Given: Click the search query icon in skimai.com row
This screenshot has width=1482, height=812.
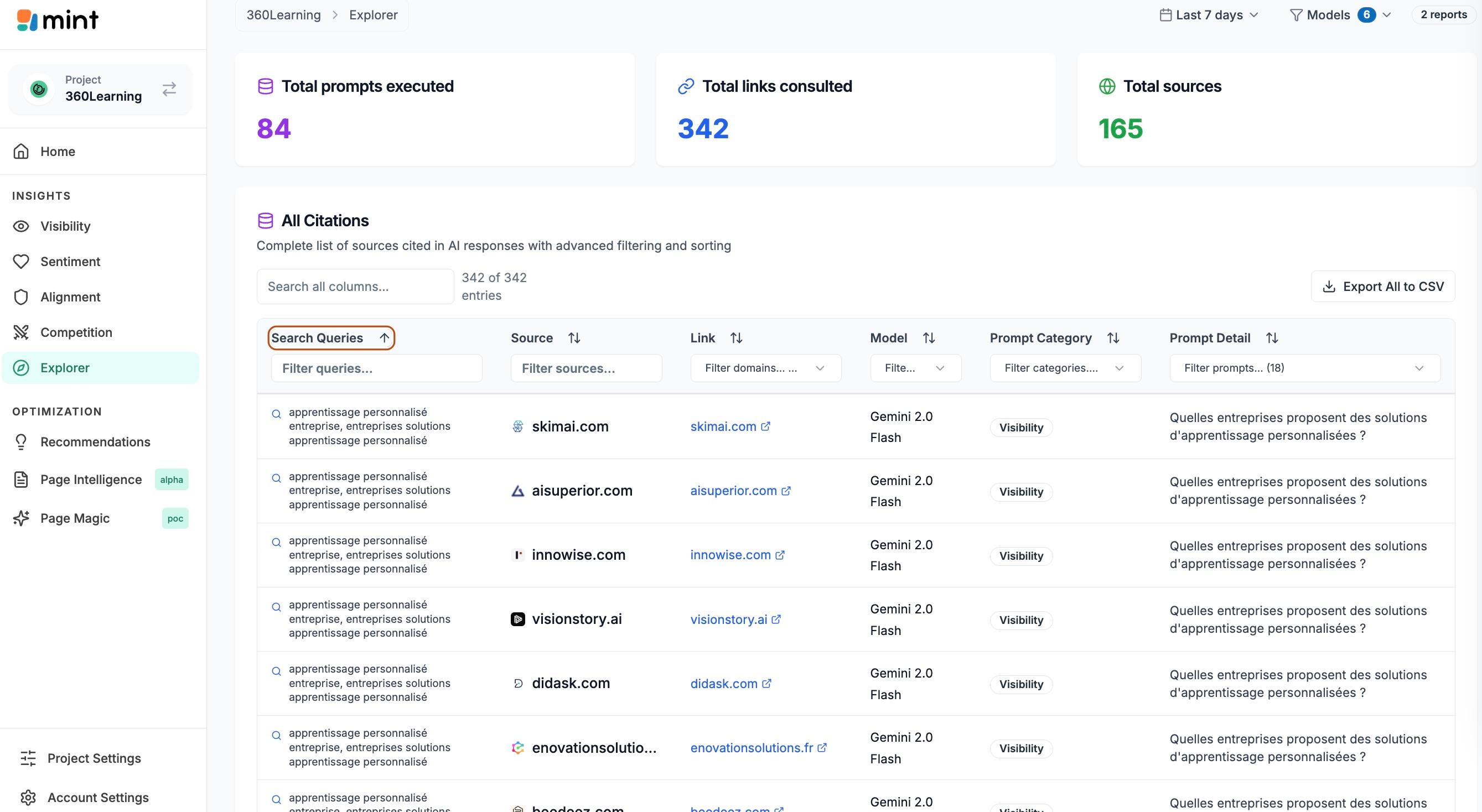Looking at the screenshot, I should click(x=276, y=414).
